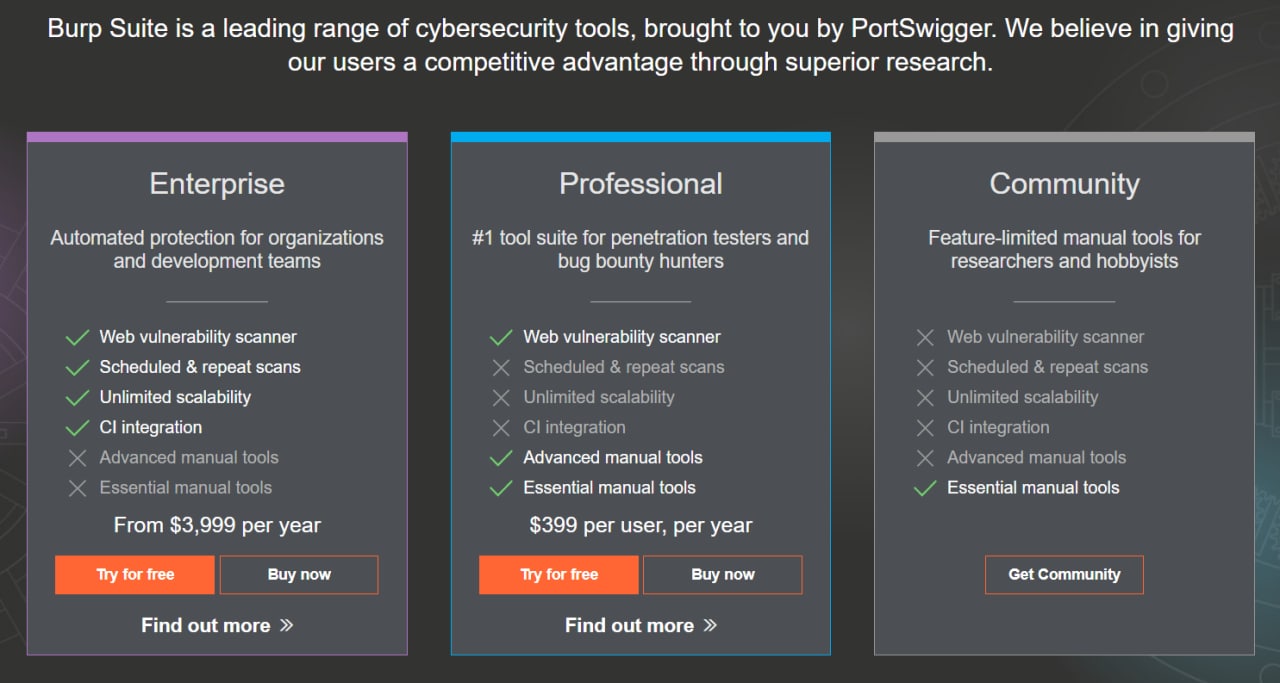Click checkmark beside Enterprise Unlimited scalability
Image resolution: width=1280 pixels, height=683 pixels.
pos(78,398)
